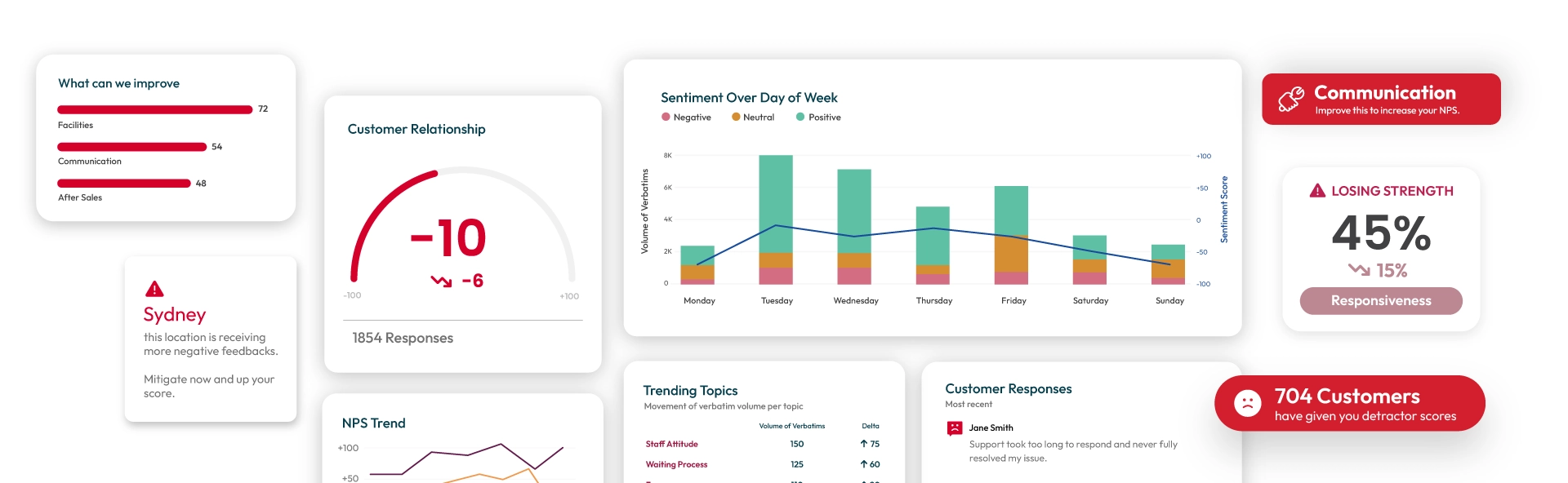Click the Waiting Process topic row
This screenshot has height=483, width=1568.
(764, 464)
